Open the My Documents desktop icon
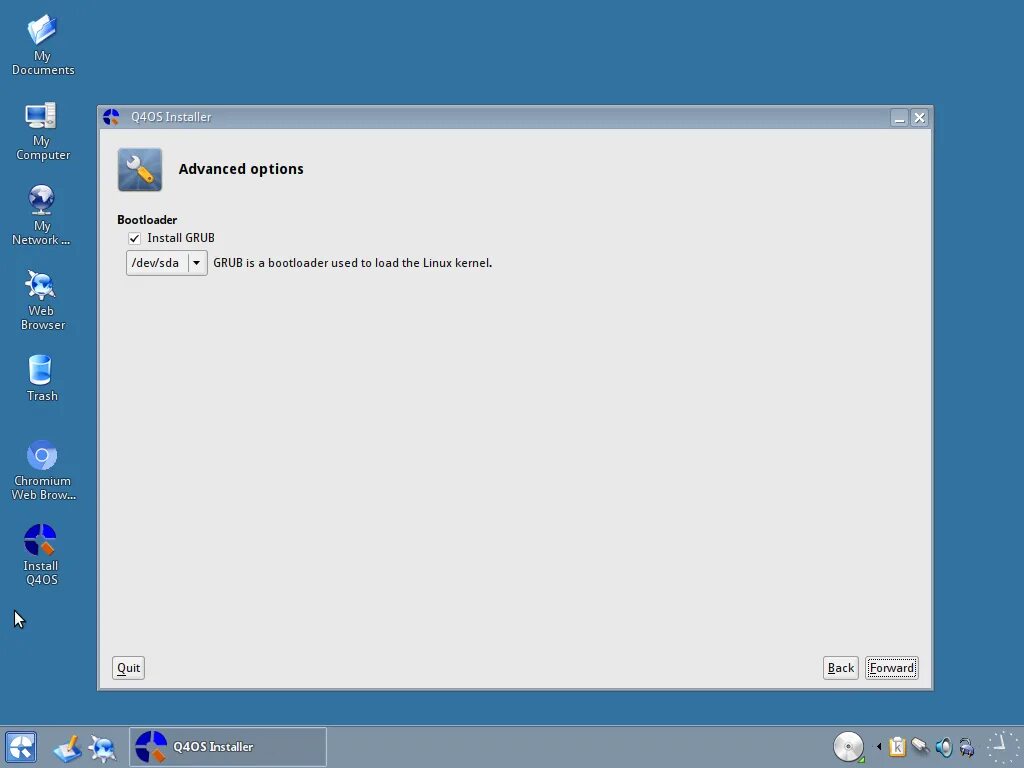The height and width of the screenshot is (768, 1024). pyautogui.click(x=42, y=44)
